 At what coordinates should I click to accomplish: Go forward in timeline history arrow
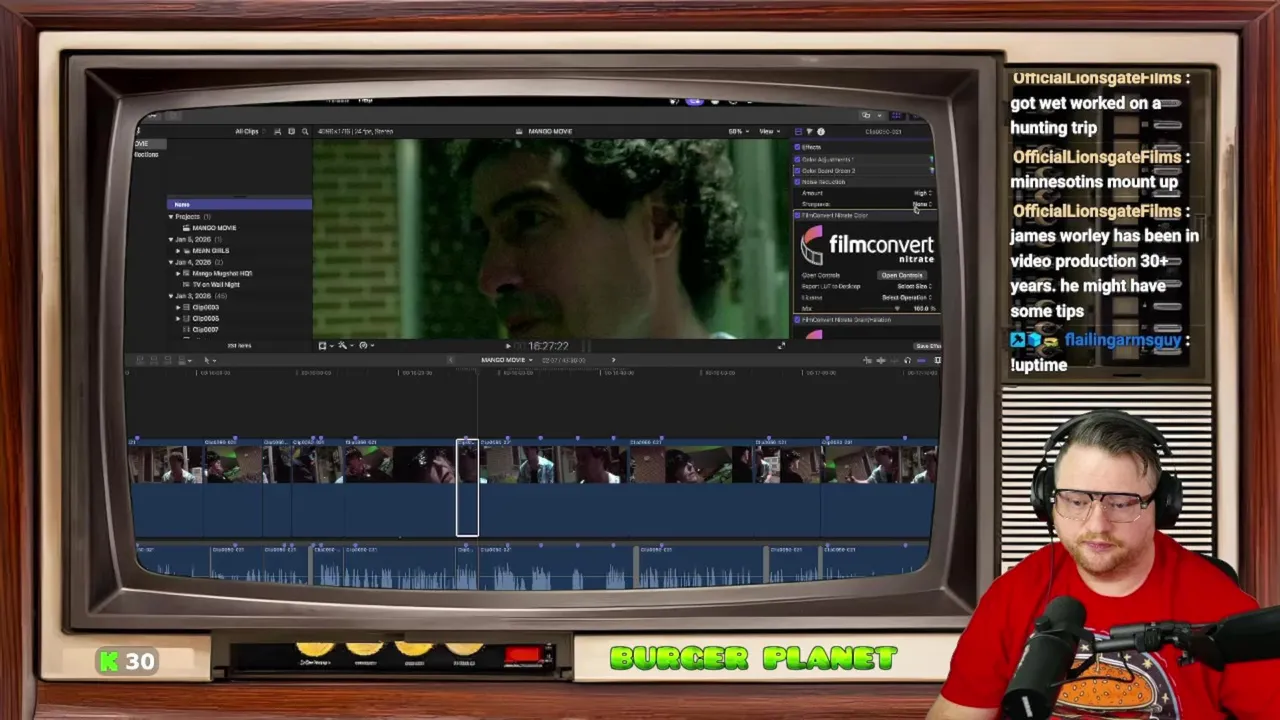[x=613, y=360]
